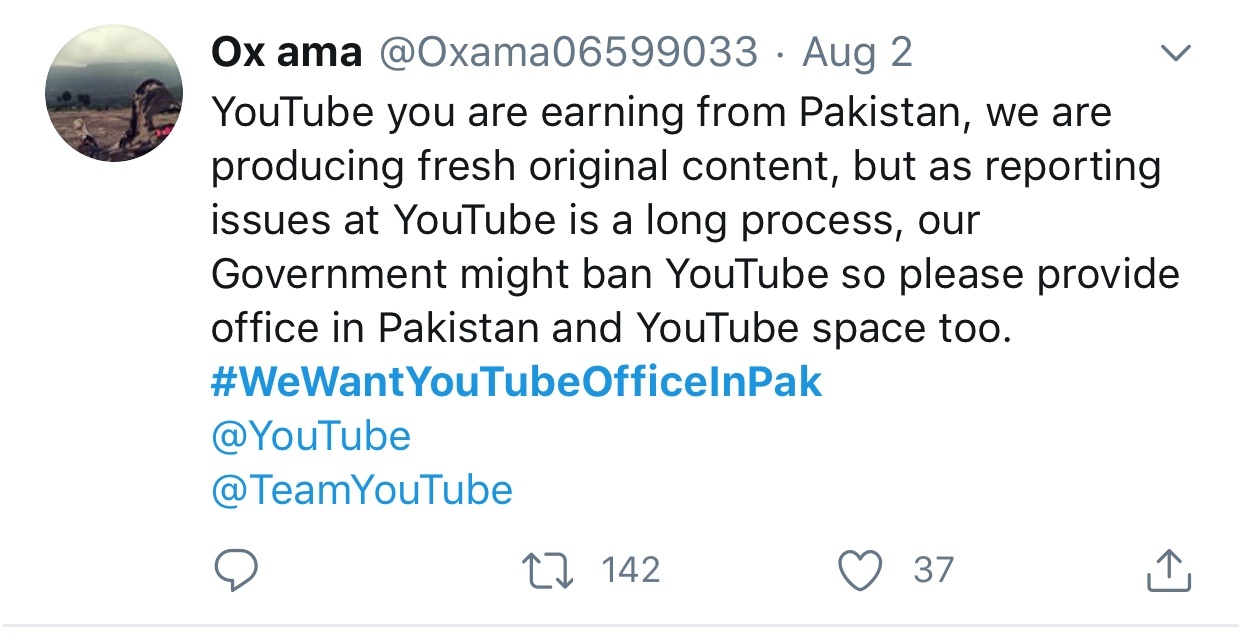Open tweet via 'YouTube you are earning' line

click(661, 113)
